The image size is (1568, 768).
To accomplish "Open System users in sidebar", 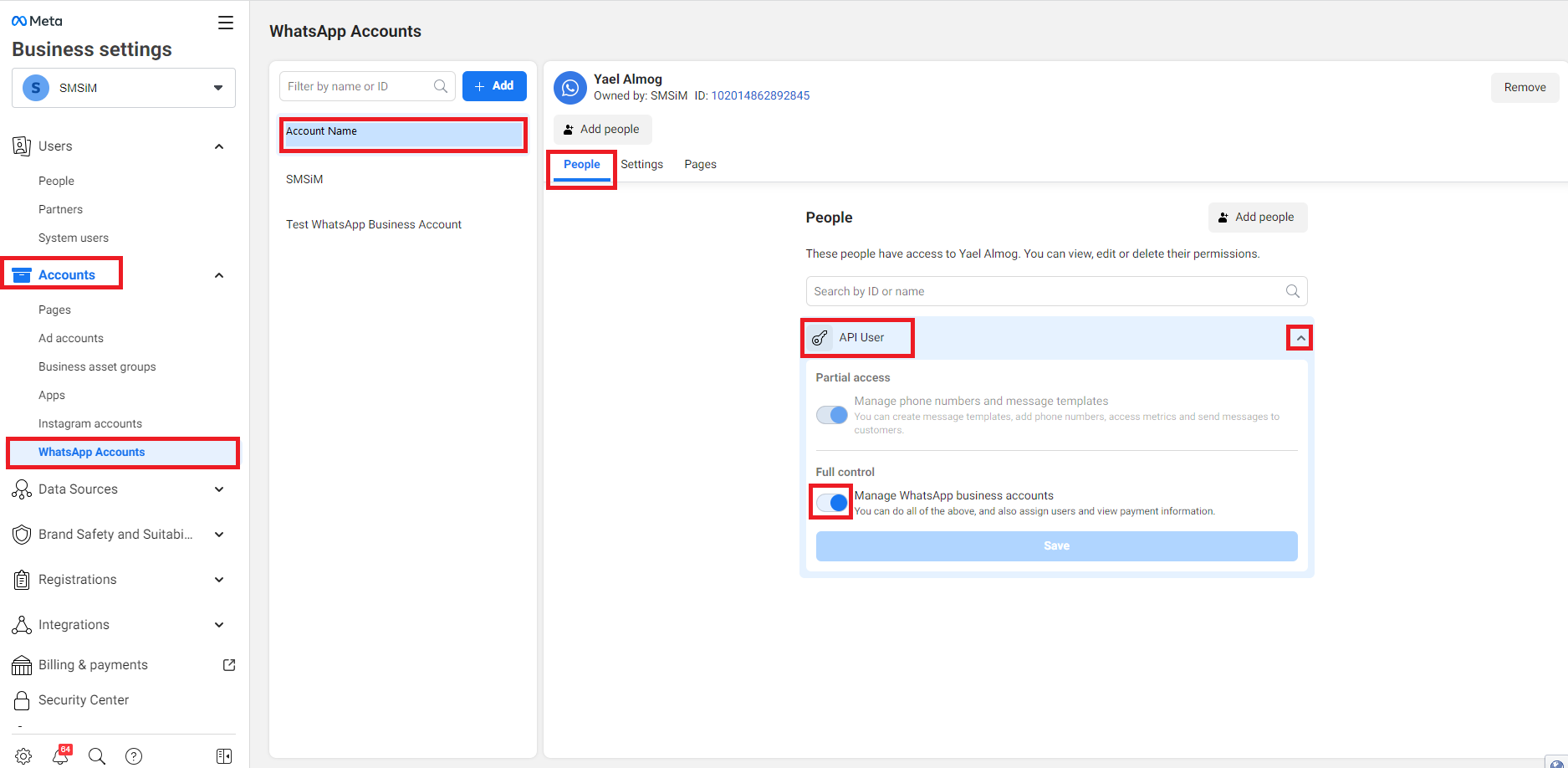I will [74, 238].
